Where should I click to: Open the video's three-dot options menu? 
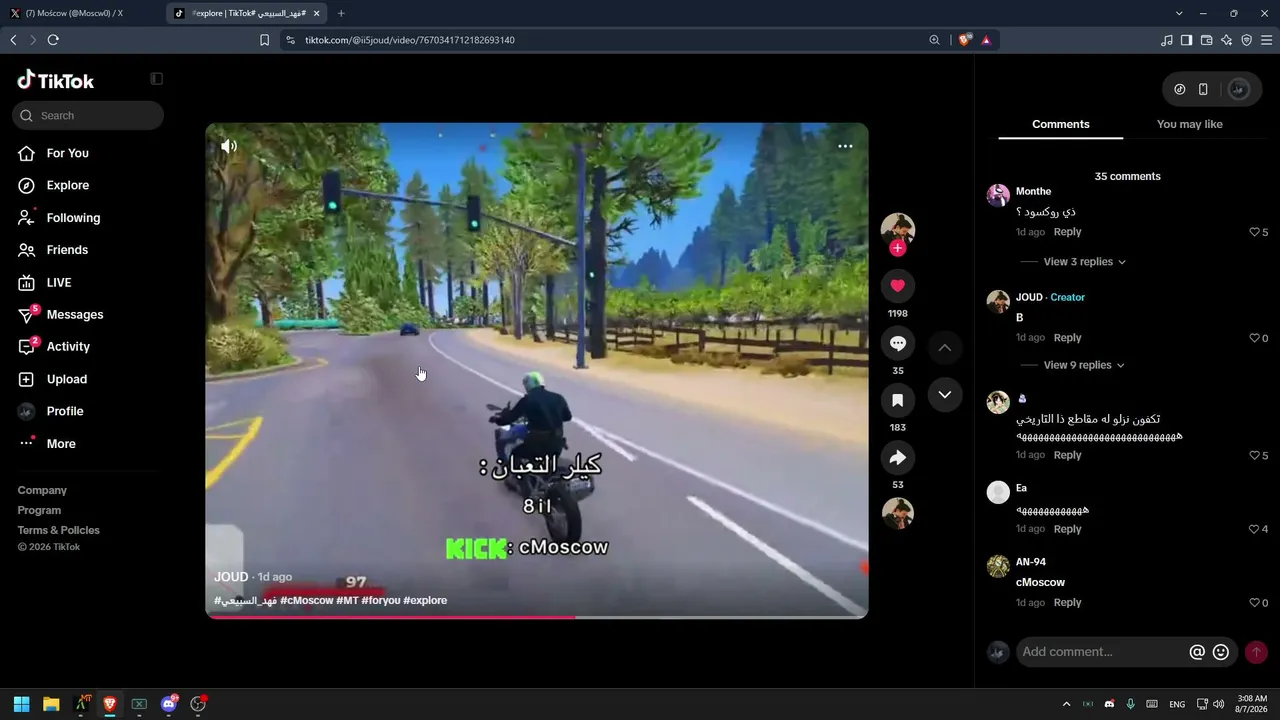[845, 146]
